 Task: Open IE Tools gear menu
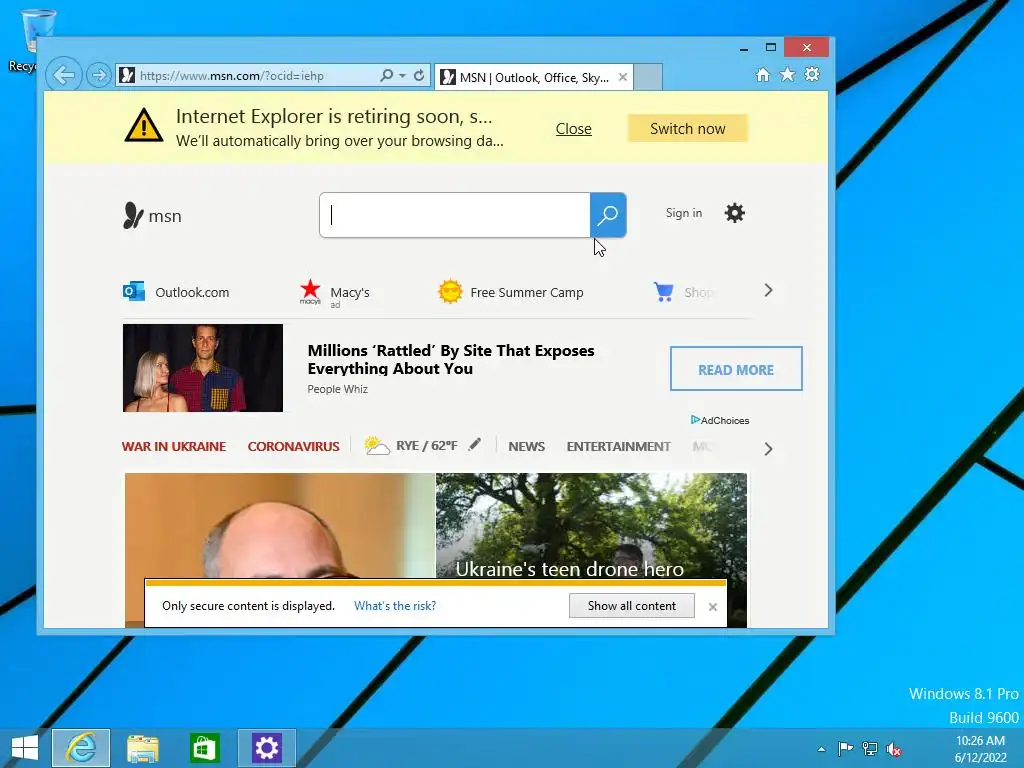pos(812,74)
